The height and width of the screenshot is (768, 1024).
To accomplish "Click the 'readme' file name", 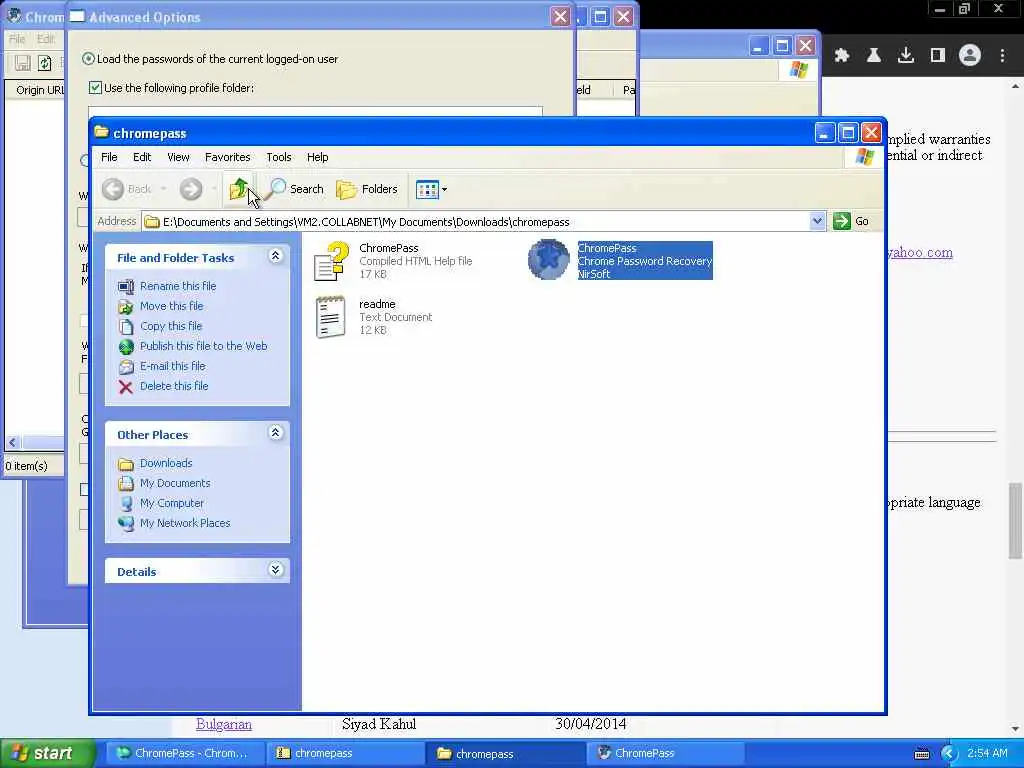I will pos(377,304).
